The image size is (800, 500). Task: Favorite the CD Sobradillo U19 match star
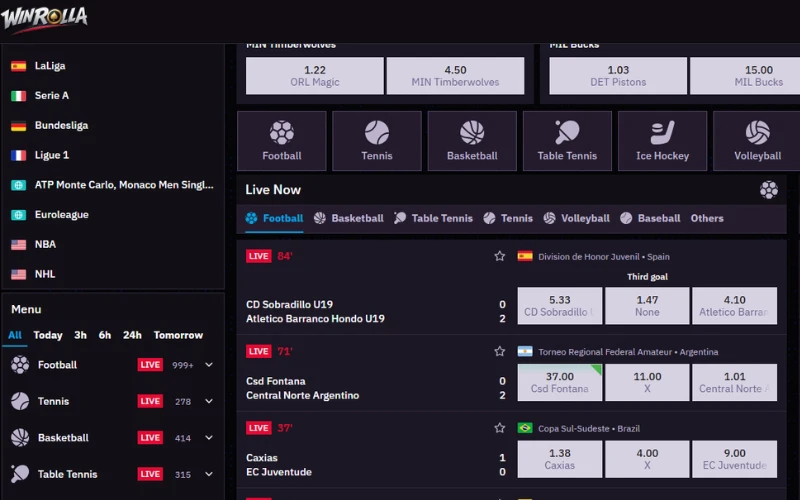point(499,256)
